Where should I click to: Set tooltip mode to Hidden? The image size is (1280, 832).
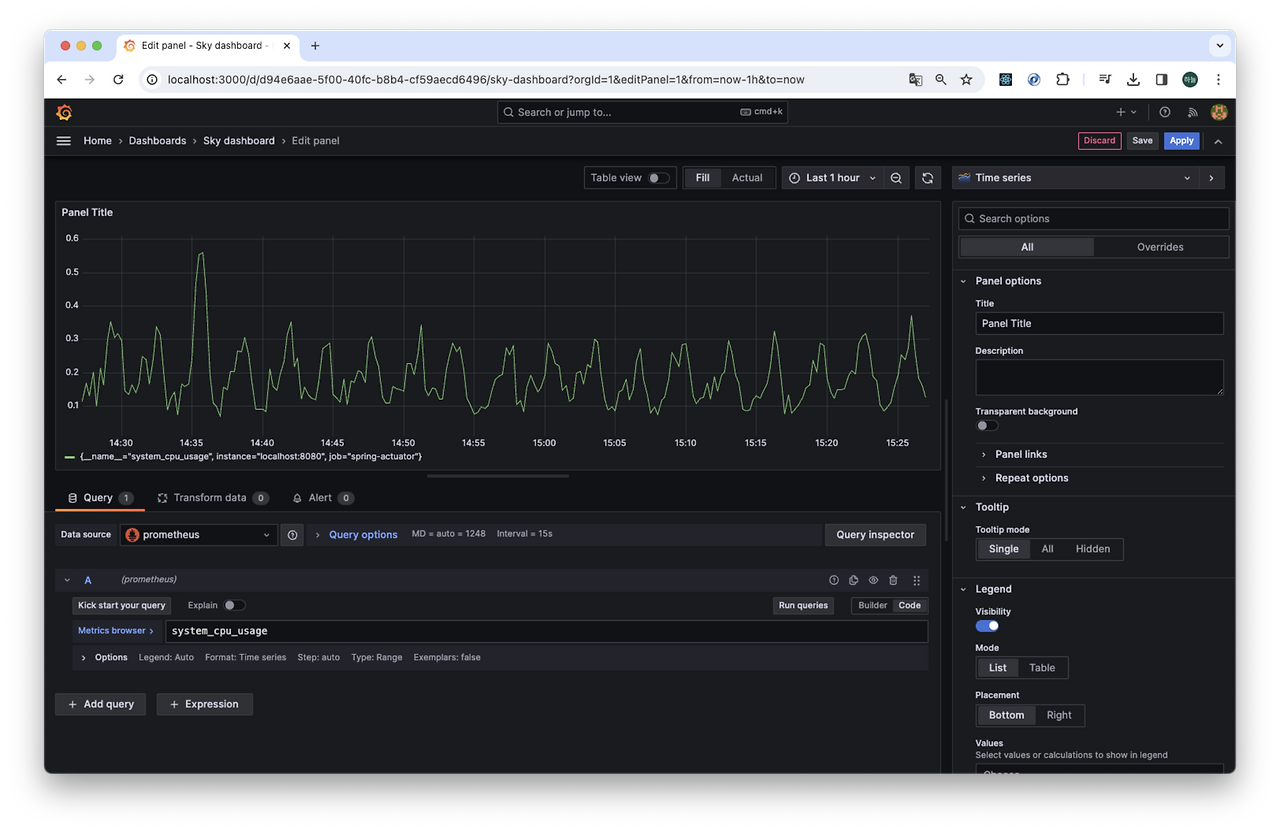point(1093,549)
